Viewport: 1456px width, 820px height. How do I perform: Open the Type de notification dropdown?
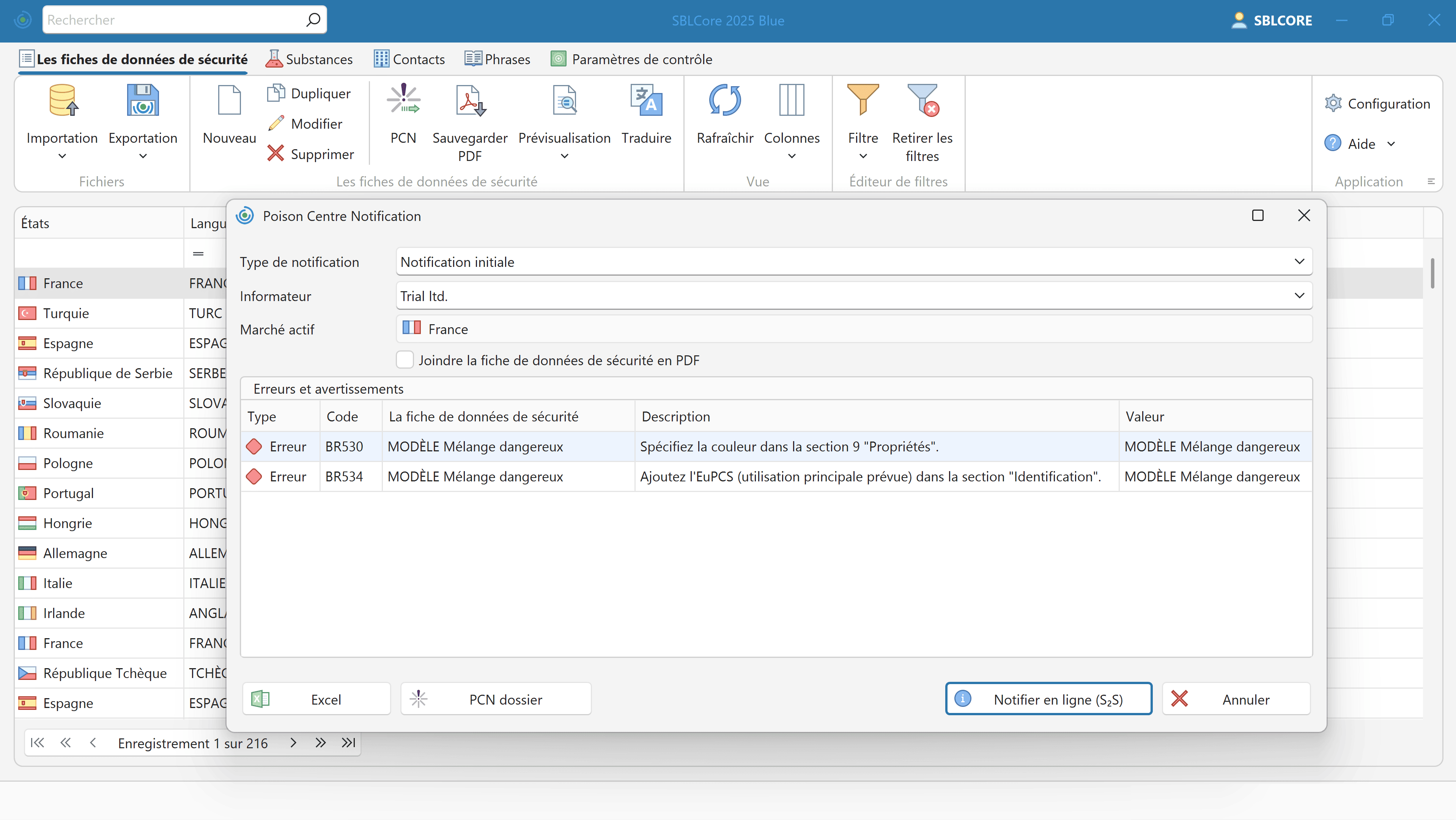(x=1299, y=261)
